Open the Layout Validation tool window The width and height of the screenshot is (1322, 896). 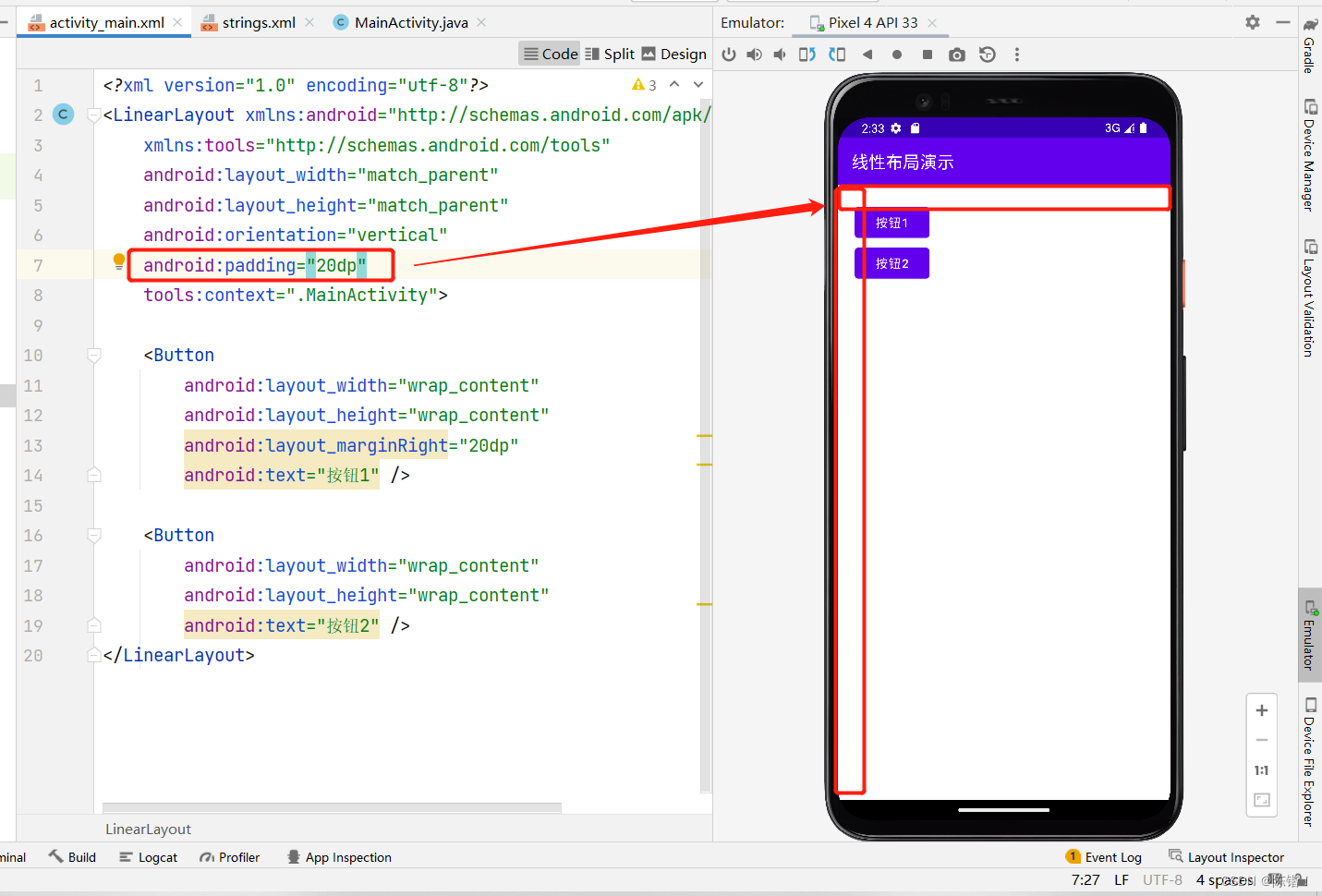[1310, 297]
